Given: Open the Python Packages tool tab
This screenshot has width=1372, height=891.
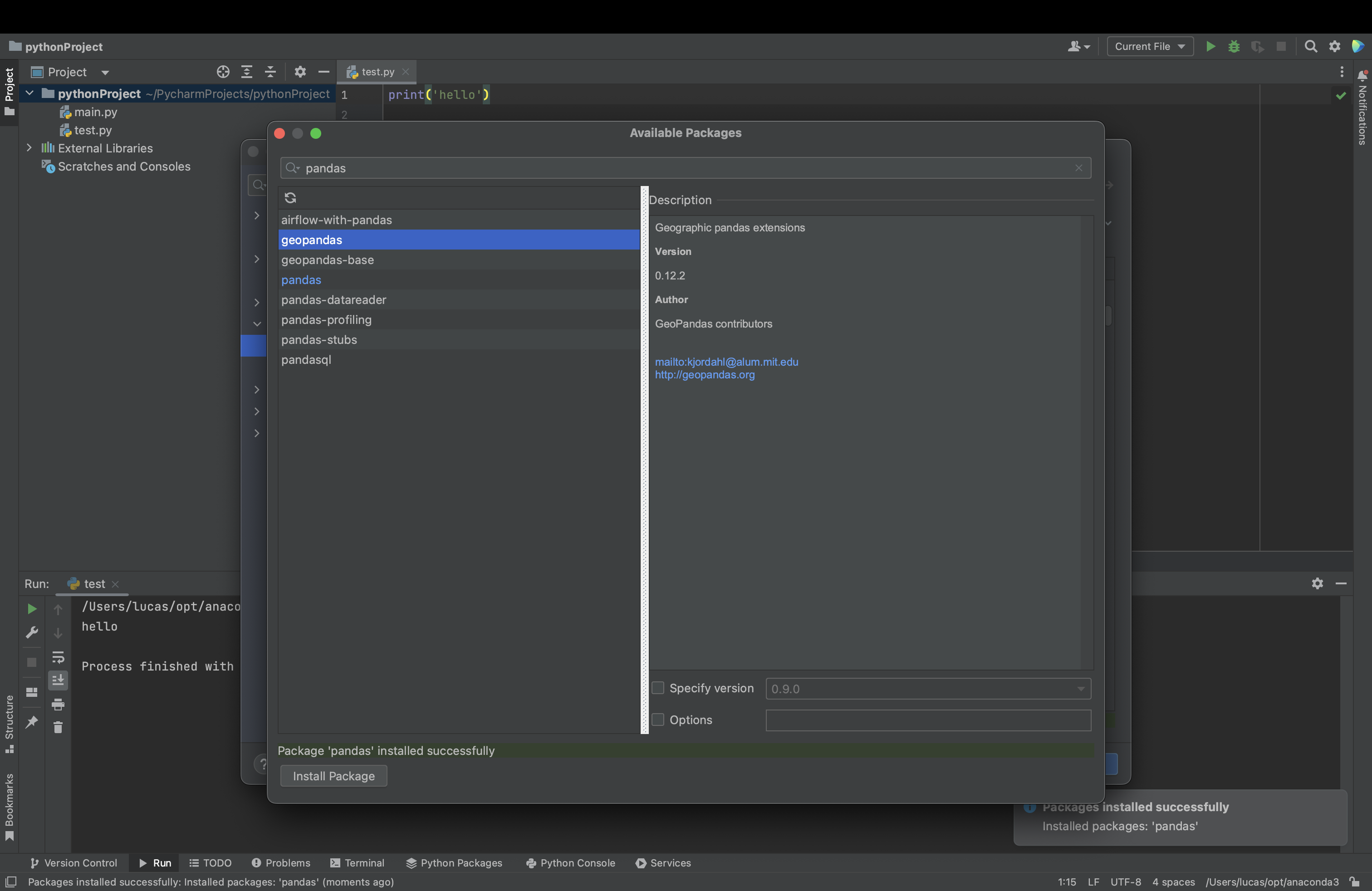Looking at the screenshot, I should click(454, 863).
